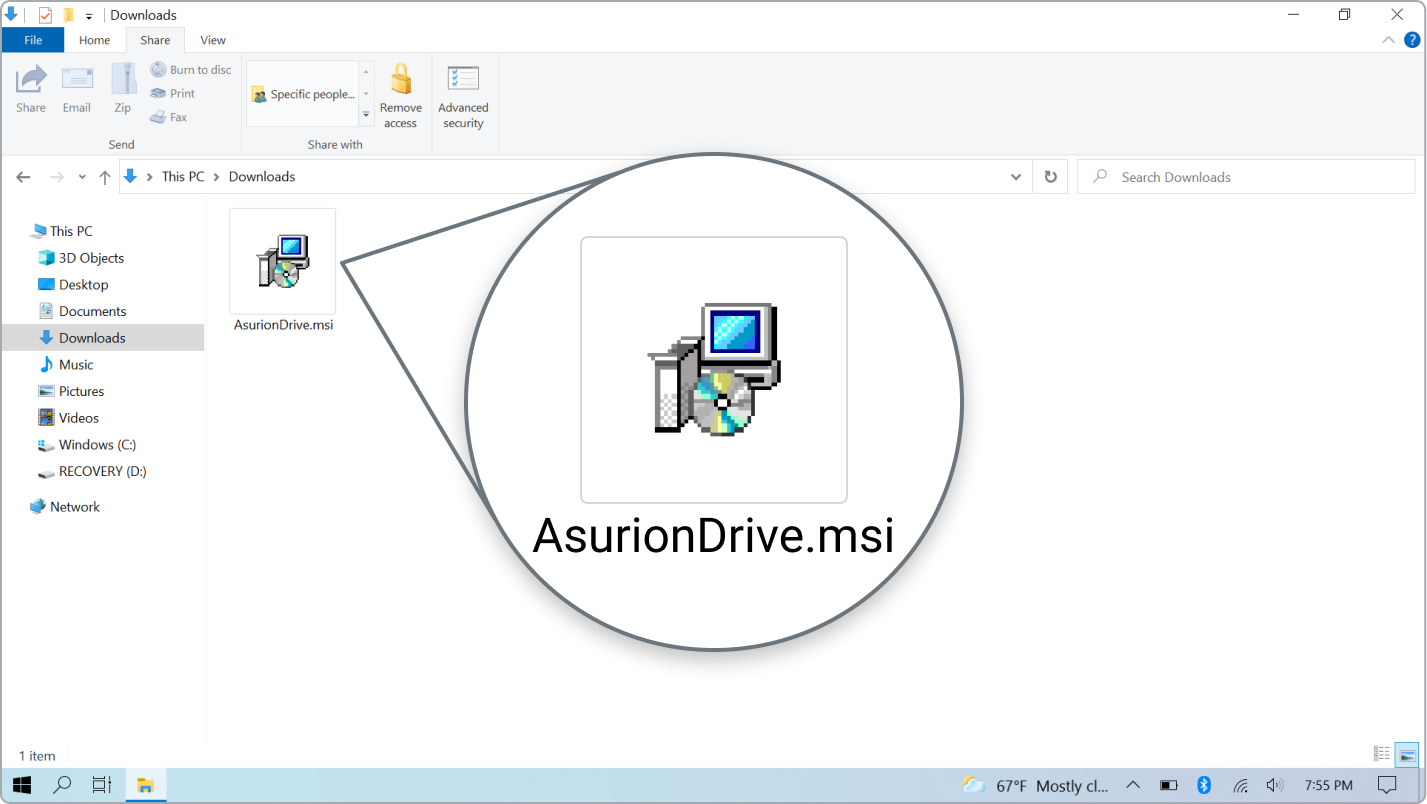1427x804 pixels.
Task: Click the battery icon in the tray
Action: (x=1168, y=785)
